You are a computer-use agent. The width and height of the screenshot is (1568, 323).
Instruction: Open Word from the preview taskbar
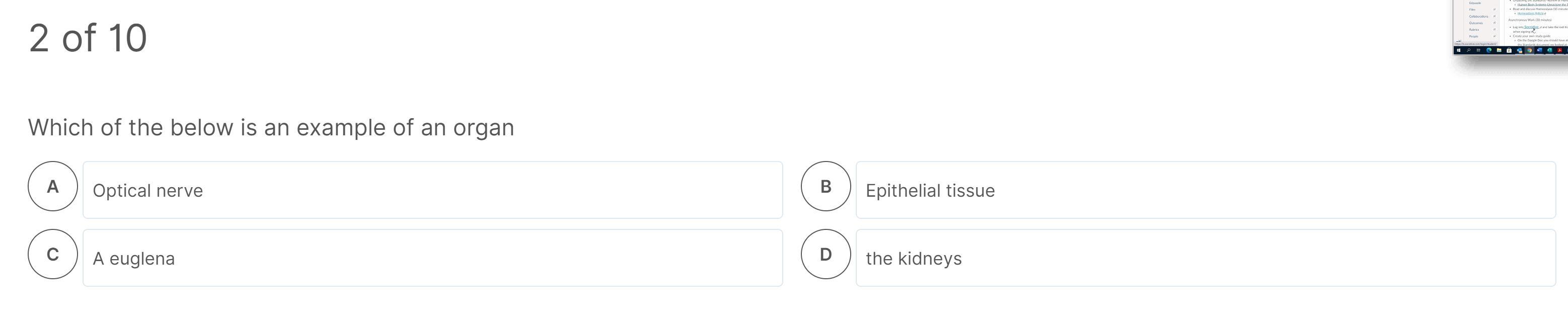1539,50
